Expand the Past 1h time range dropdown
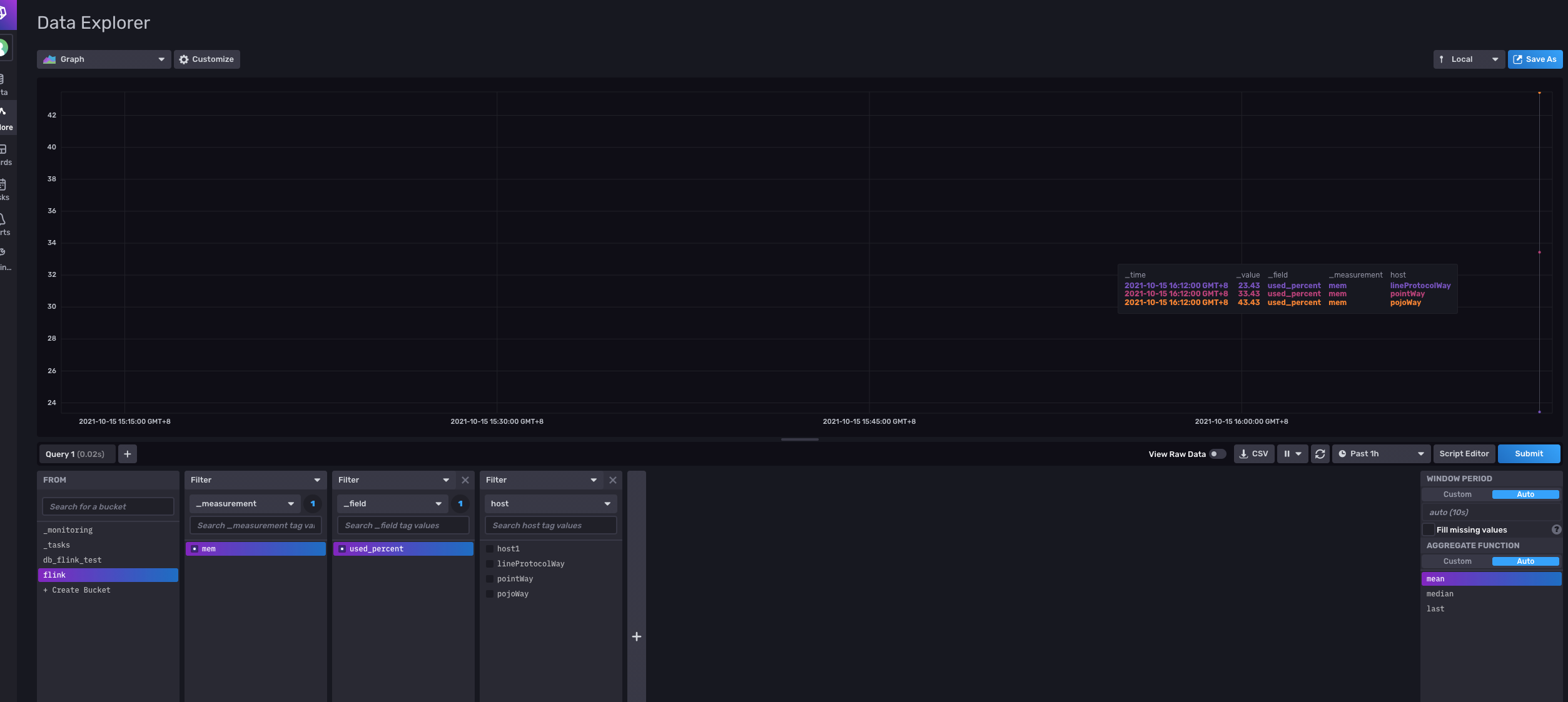The width and height of the screenshot is (1568, 702). click(1381, 454)
